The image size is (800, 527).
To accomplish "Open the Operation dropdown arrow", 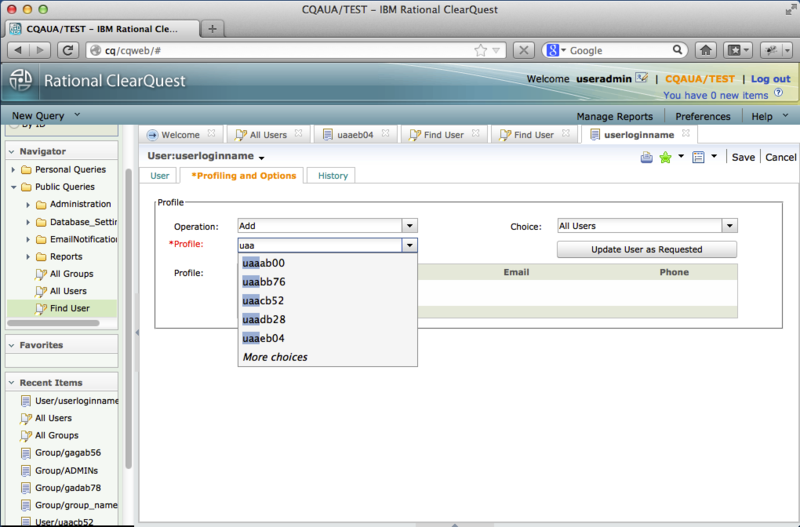I will pos(409,225).
